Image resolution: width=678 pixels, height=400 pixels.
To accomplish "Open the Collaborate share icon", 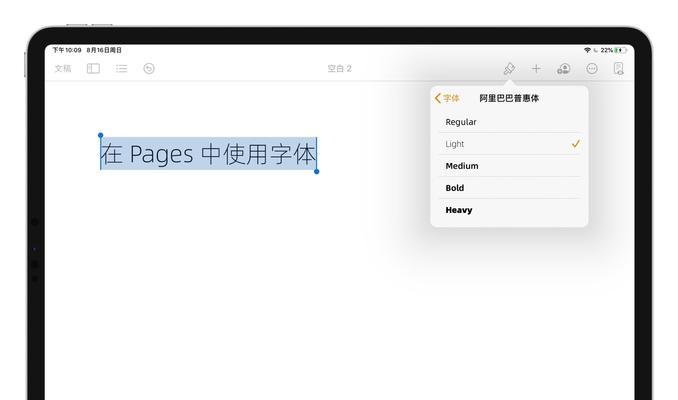I will pos(563,68).
